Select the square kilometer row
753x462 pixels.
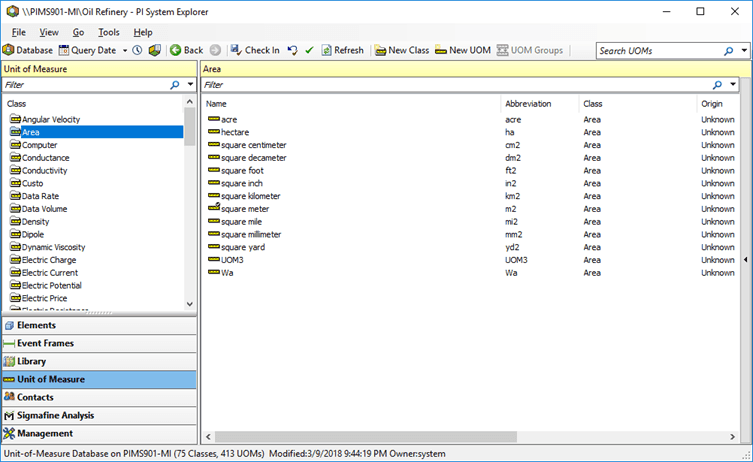(250, 196)
